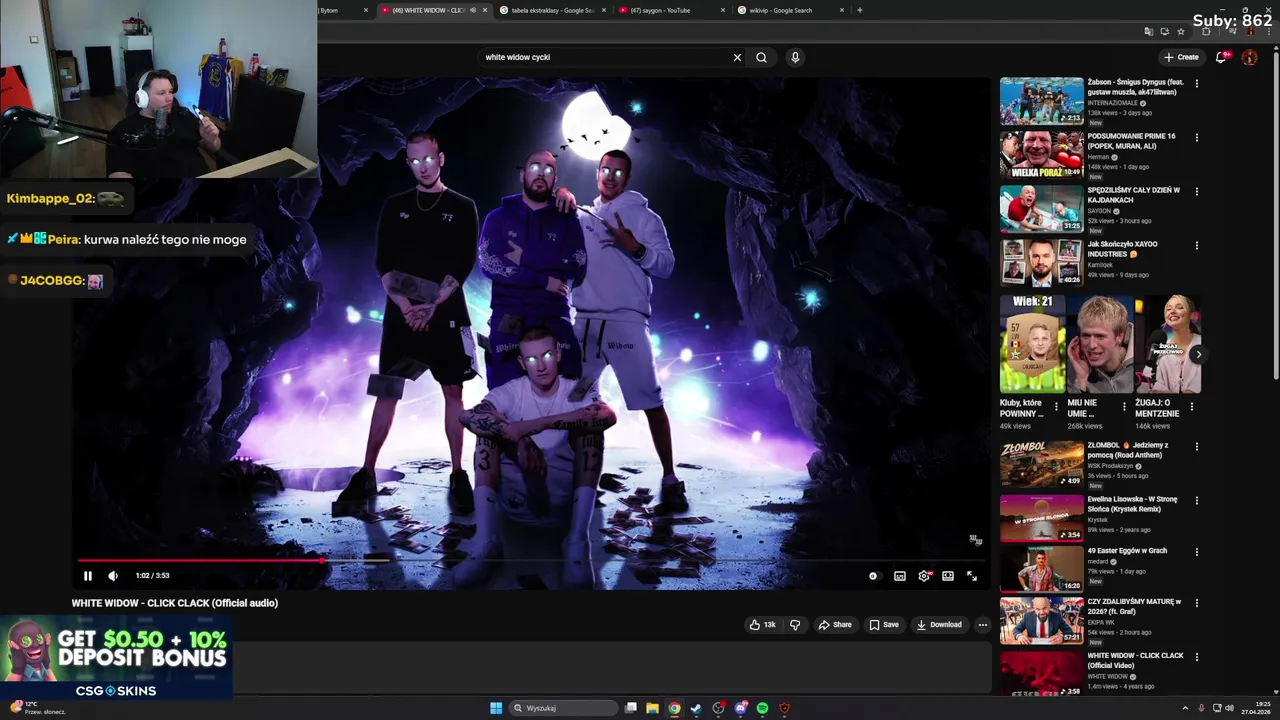Bookmark this page with the star icon
Screen dimensions: 1280x720
1181,32
